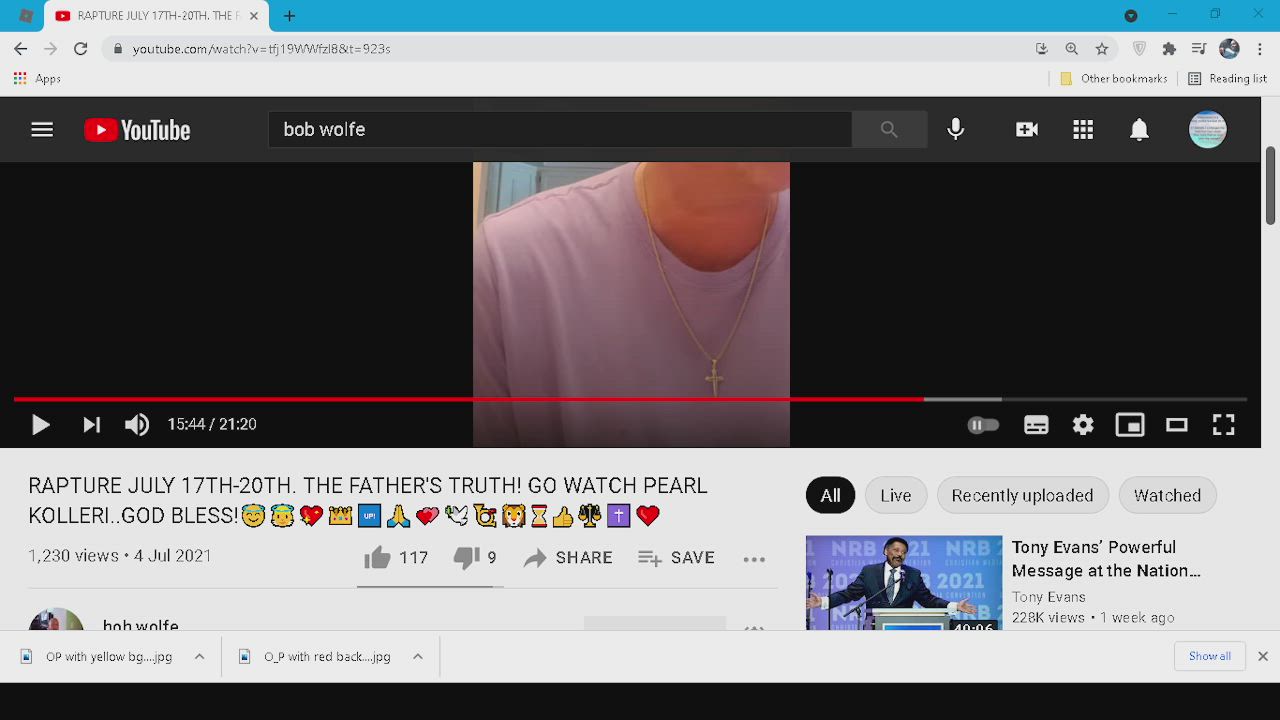Toggle subtitles/closed captions
Image resolution: width=1280 pixels, height=720 pixels.
click(1036, 425)
